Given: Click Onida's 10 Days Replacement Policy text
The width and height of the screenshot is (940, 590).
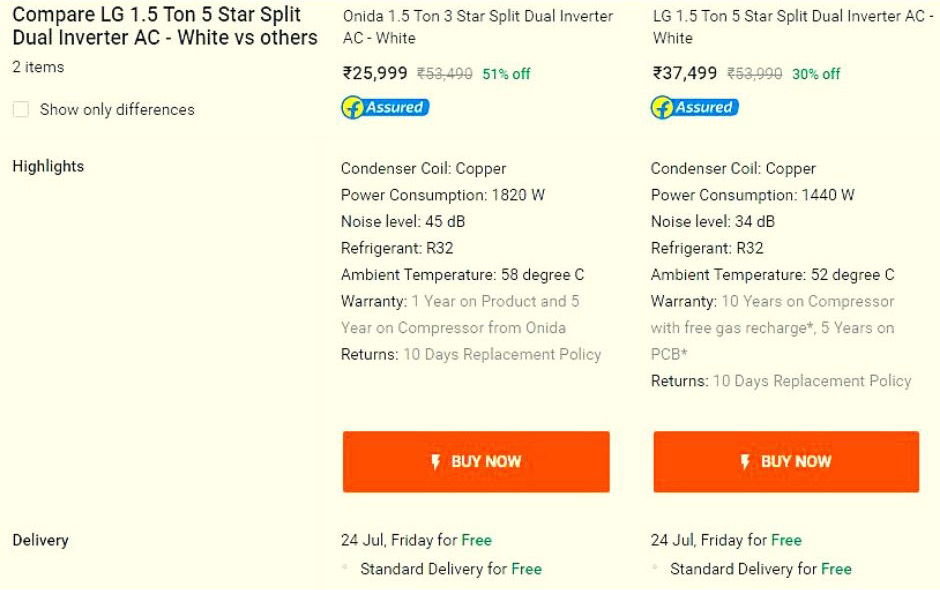Looking at the screenshot, I should pos(502,354).
